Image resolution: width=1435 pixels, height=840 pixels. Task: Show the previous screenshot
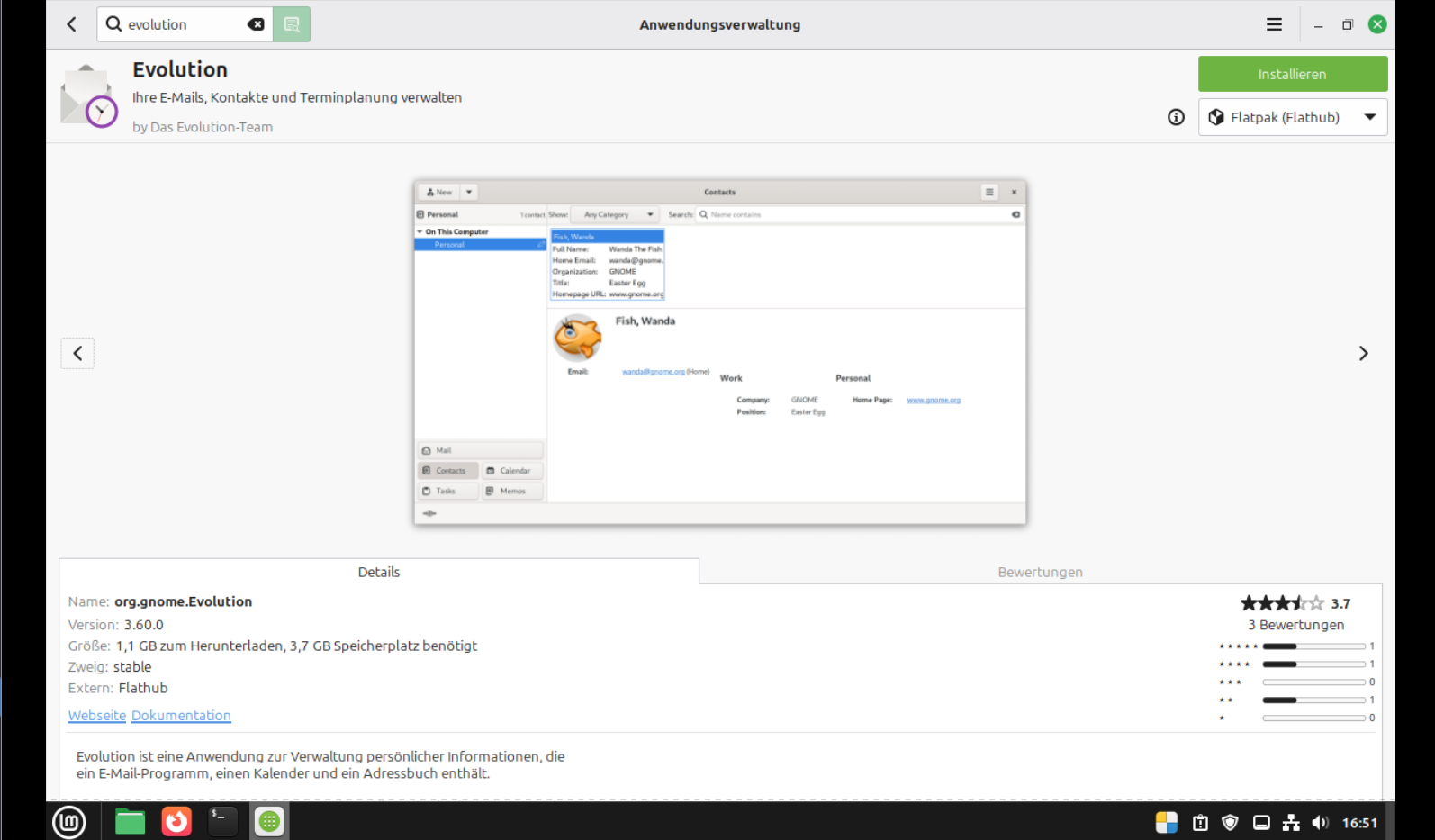[77, 353]
